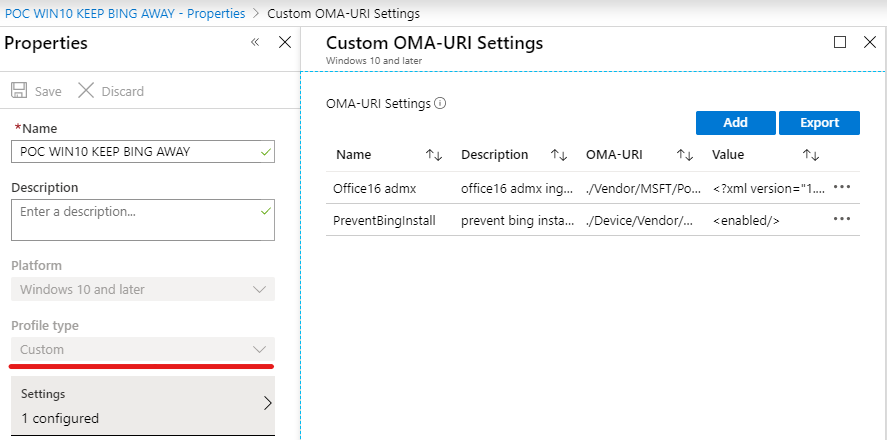
Task: Click Custom OMA-URI Settings breadcrumb
Action: [x=343, y=13]
